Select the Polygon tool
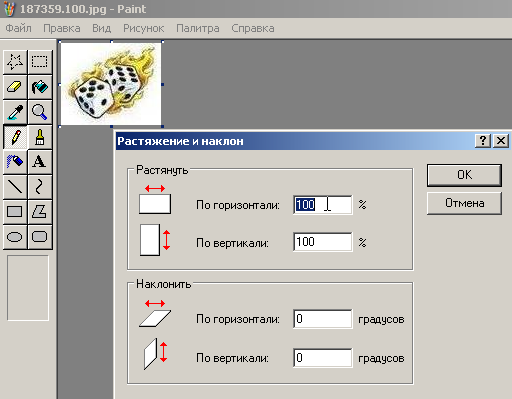The width and height of the screenshot is (512, 399). click(x=40, y=212)
